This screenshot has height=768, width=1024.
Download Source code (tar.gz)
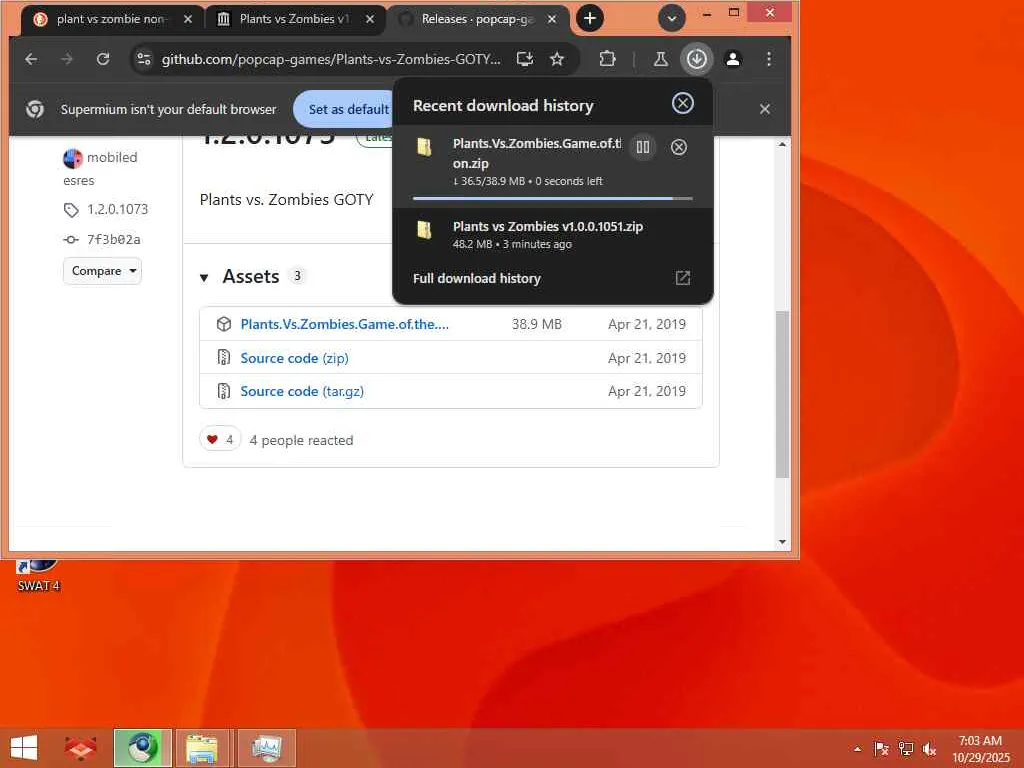point(302,391)
